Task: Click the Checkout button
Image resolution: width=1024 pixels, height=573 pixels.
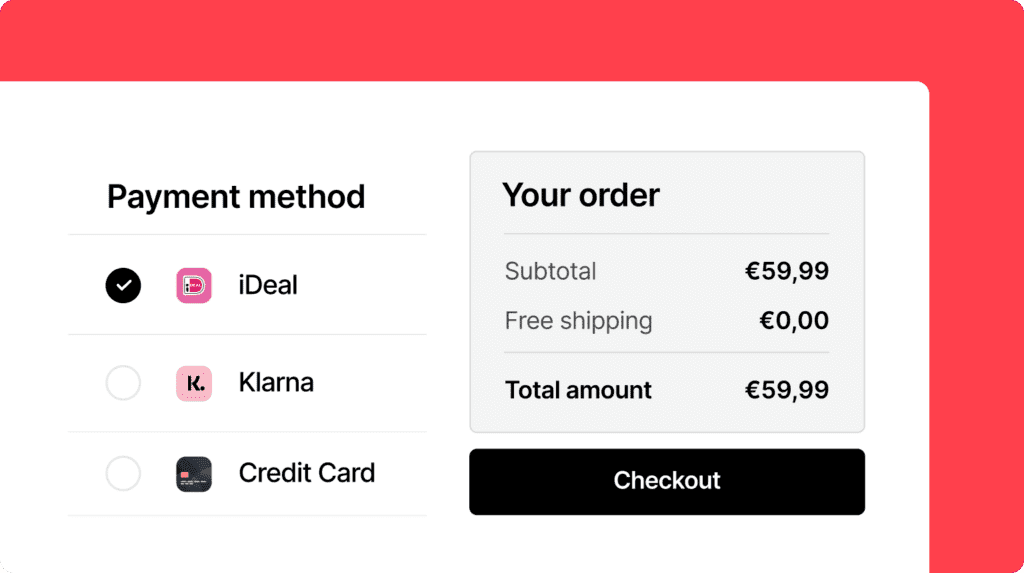Action: pos(667,482)
